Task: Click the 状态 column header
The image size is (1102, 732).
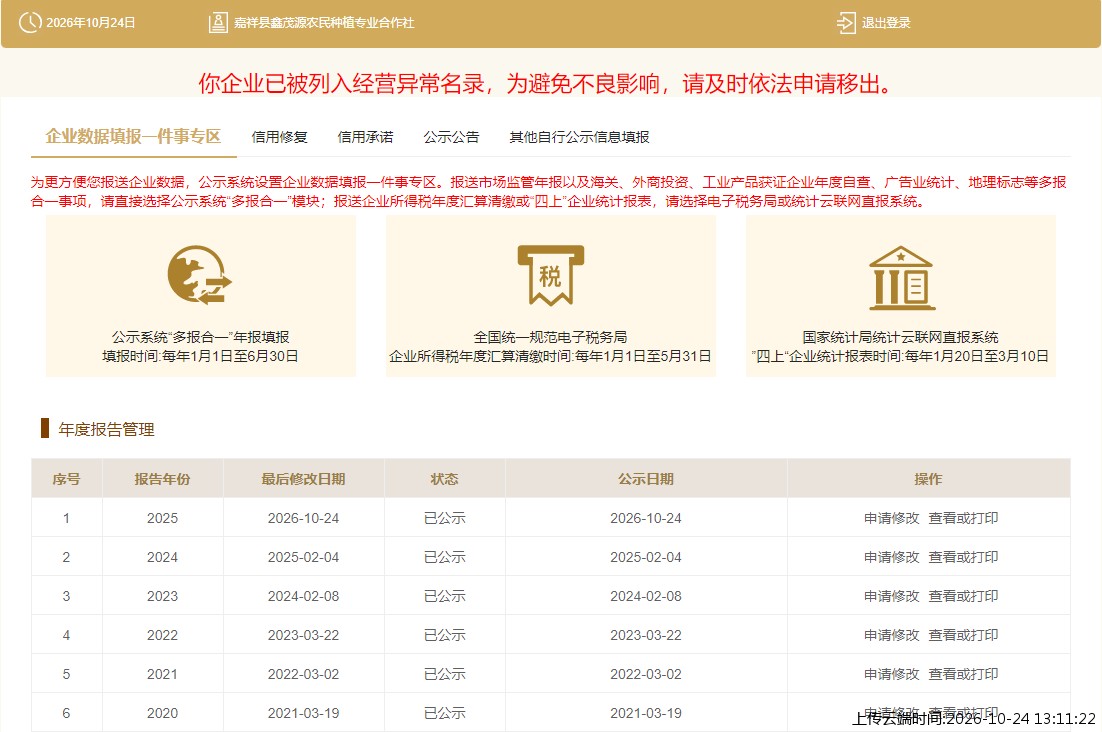Action: (x=444, y=479)
